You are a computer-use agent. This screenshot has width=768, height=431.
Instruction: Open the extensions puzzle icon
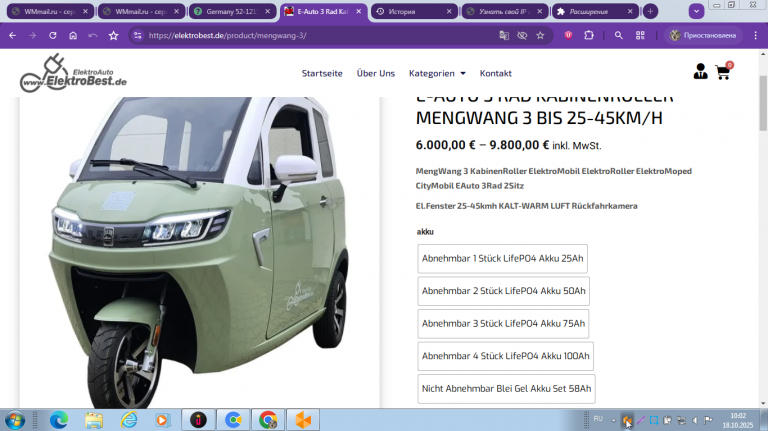pos(589,35)
